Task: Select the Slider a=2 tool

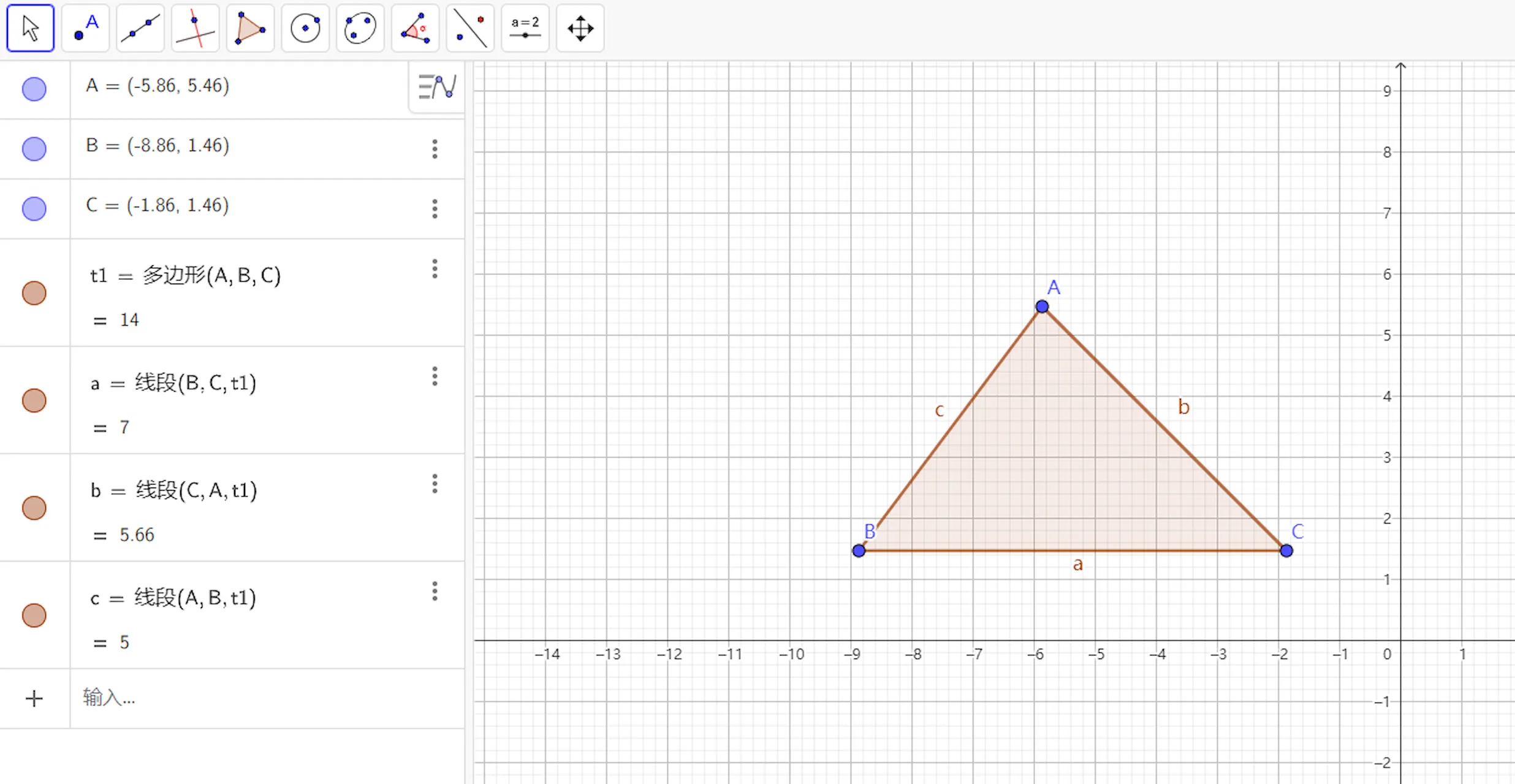Action: click(x=525, y=28)
